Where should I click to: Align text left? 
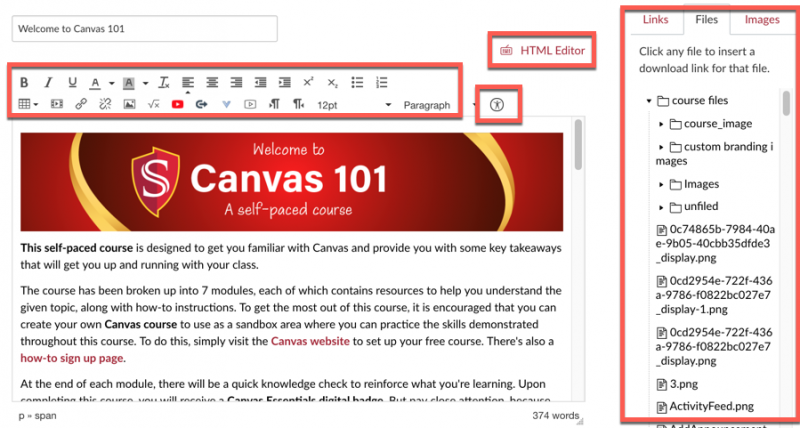click(188, 83)
